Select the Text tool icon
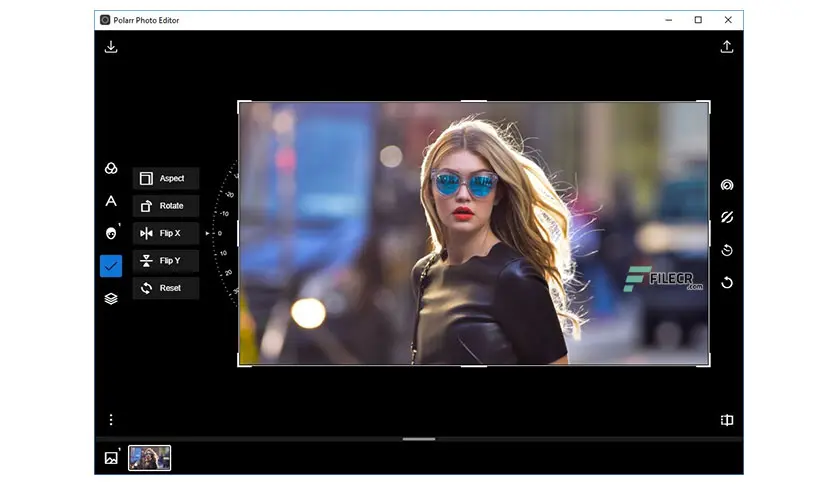The width and height of the screenshot is (836, 484). point(111,201)
